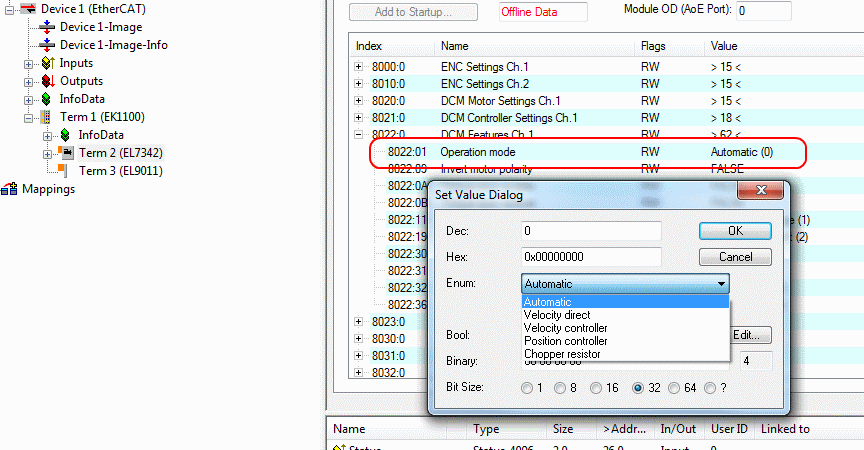Expand the Term 2 (EL7342) node
864x450 pixels.
[x=47, y=154]
